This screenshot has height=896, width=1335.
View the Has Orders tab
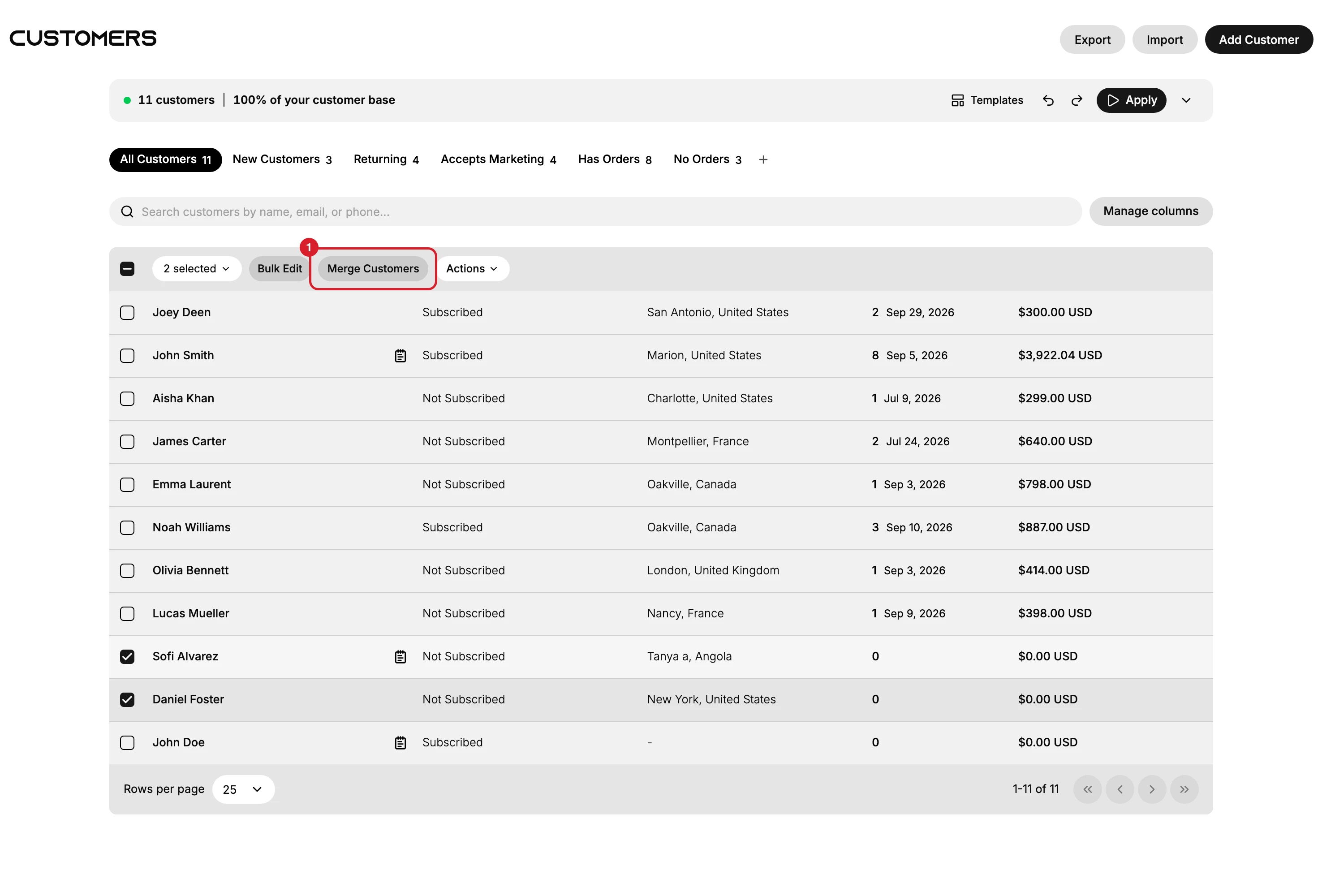click(x=615, y=159)
